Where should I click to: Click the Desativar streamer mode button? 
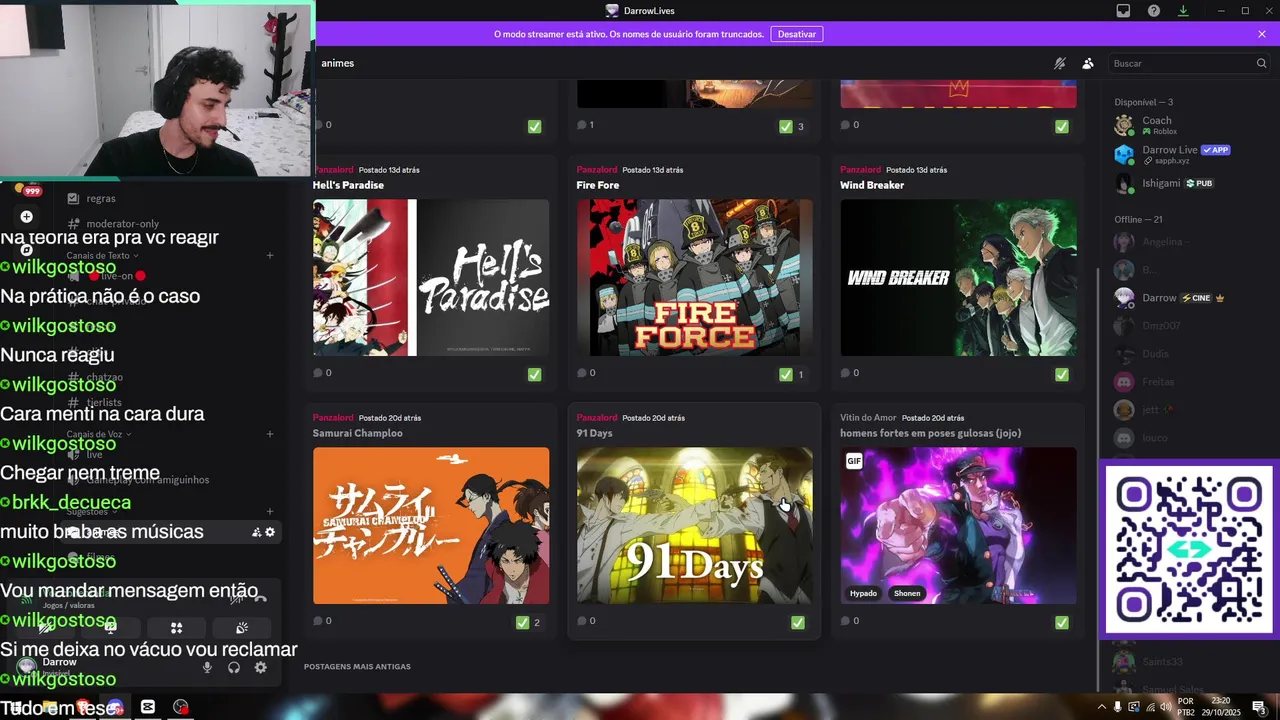(x=797, y=34)
